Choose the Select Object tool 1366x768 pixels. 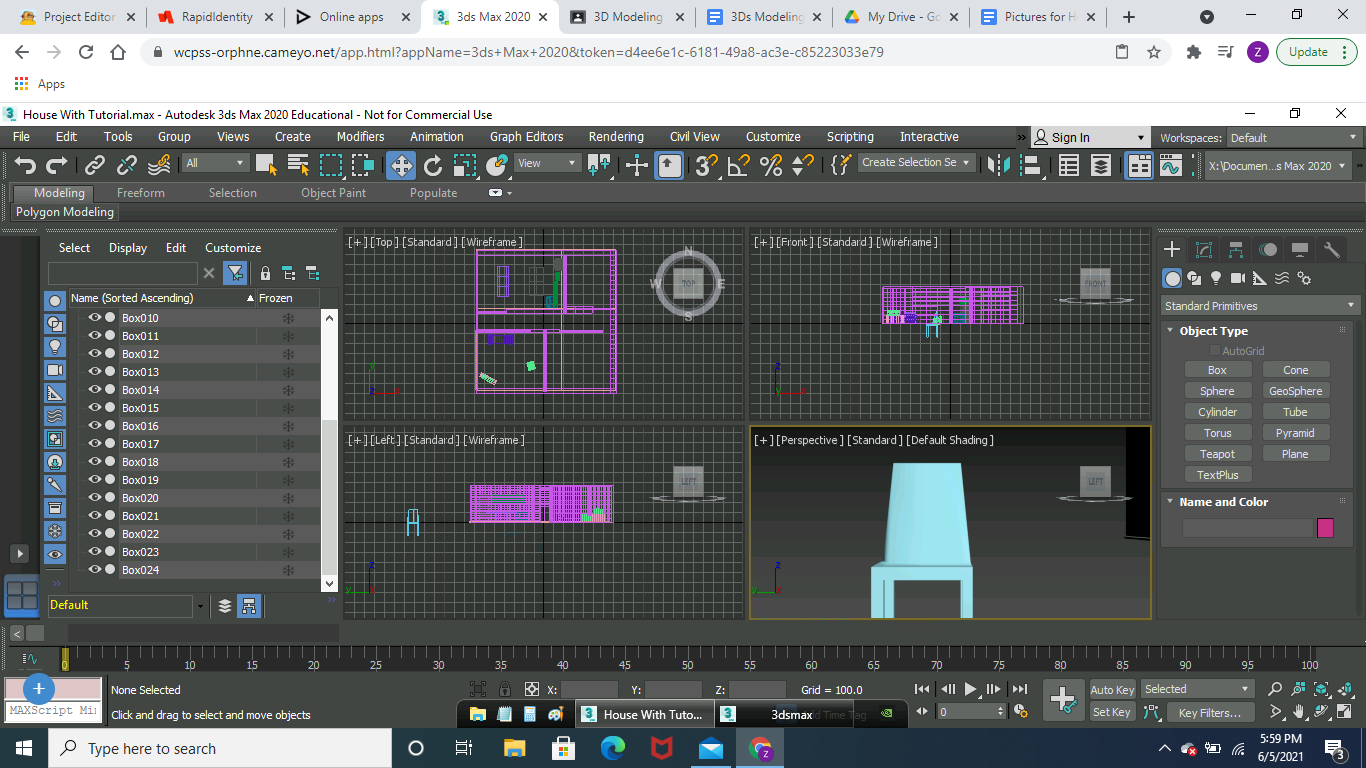(x=267, y=165)
